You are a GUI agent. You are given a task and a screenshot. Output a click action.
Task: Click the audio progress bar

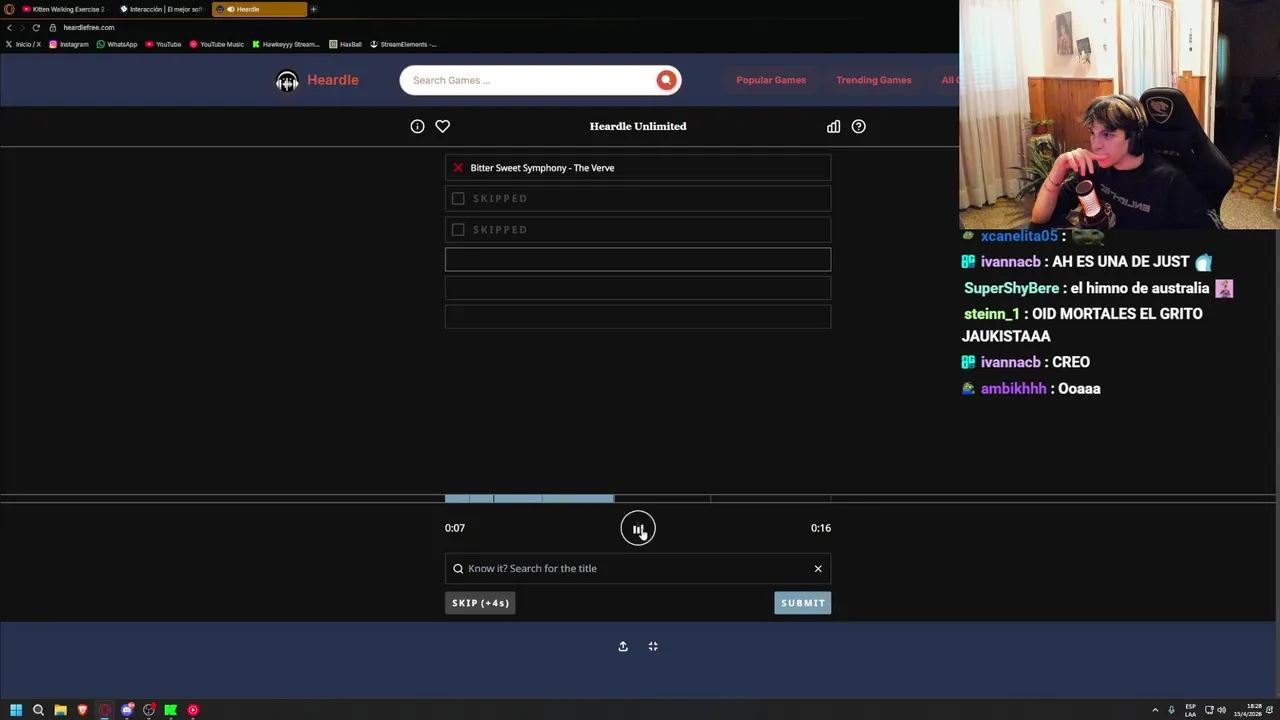click(638, 498)
